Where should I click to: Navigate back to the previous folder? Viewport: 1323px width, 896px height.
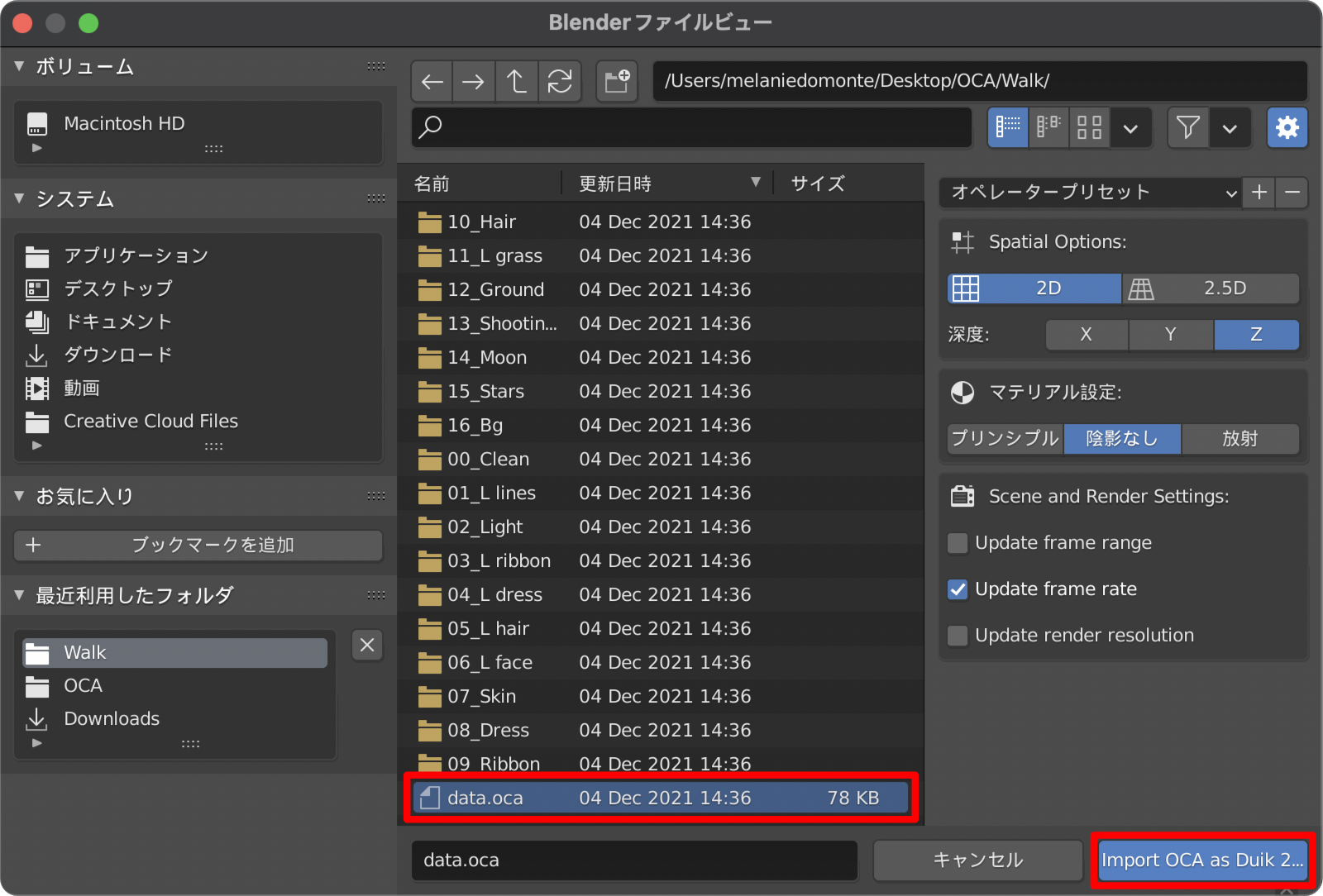[x=431, y=81]
